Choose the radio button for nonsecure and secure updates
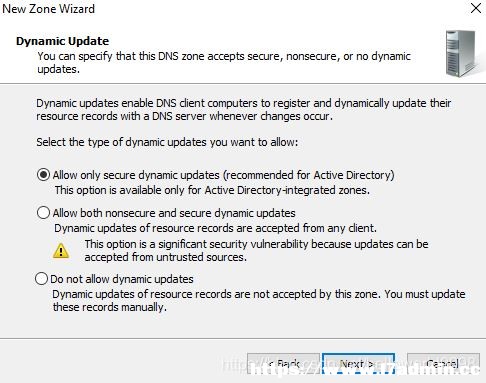The width and height of the screenshot is (486, 383). click(43, 212)
